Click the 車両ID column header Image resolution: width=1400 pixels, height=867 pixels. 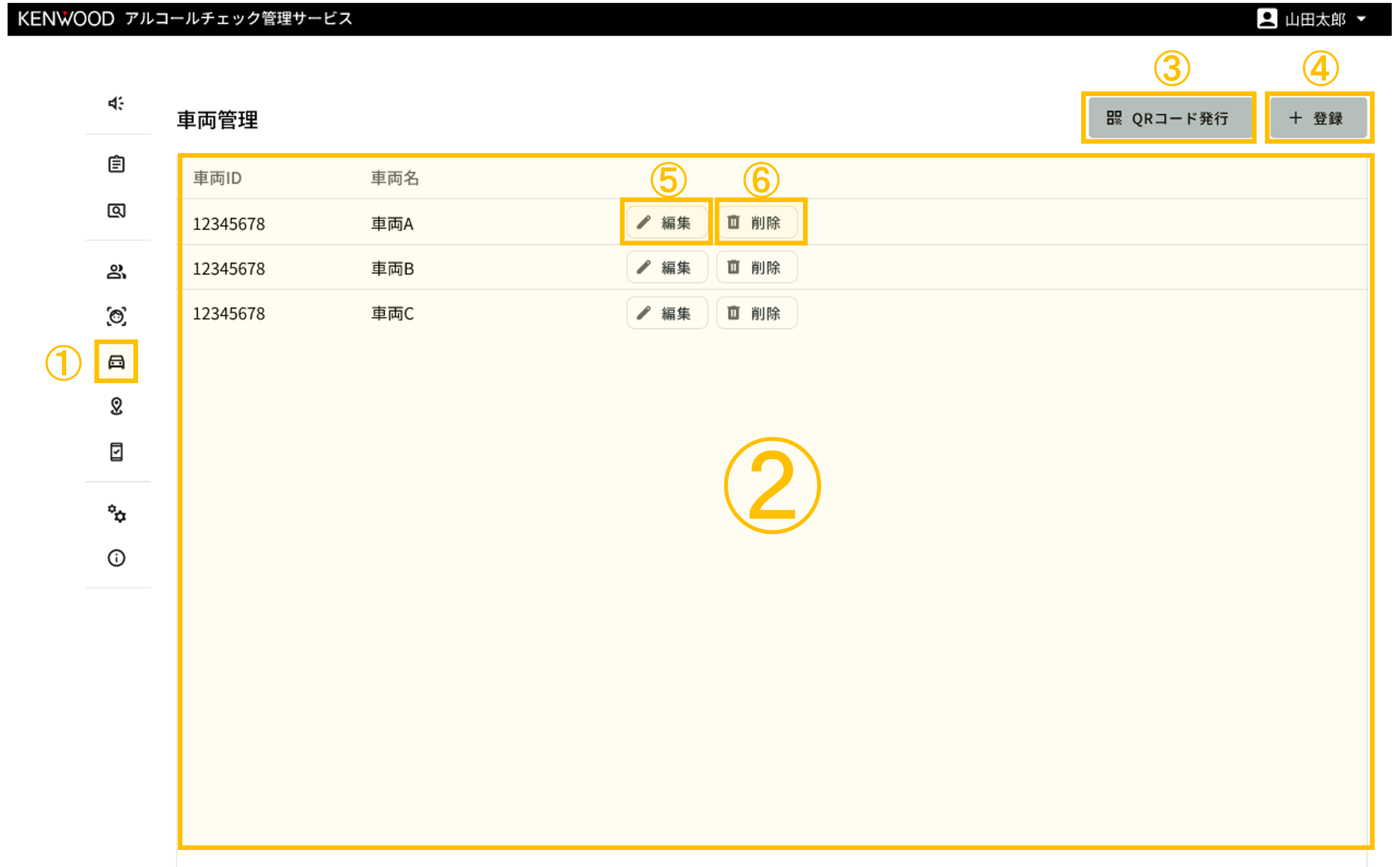(217, 178)
